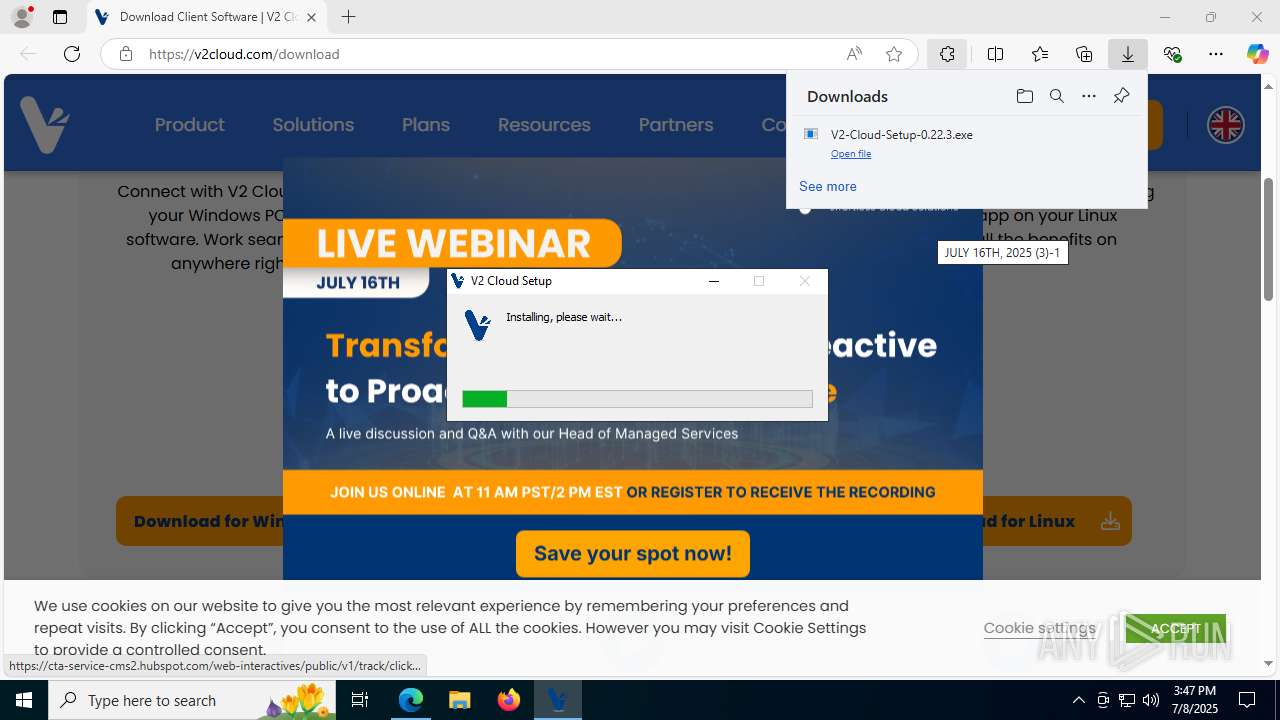
Task: Open Edge Settings and more menu
Action: [x=1216, y=54]
